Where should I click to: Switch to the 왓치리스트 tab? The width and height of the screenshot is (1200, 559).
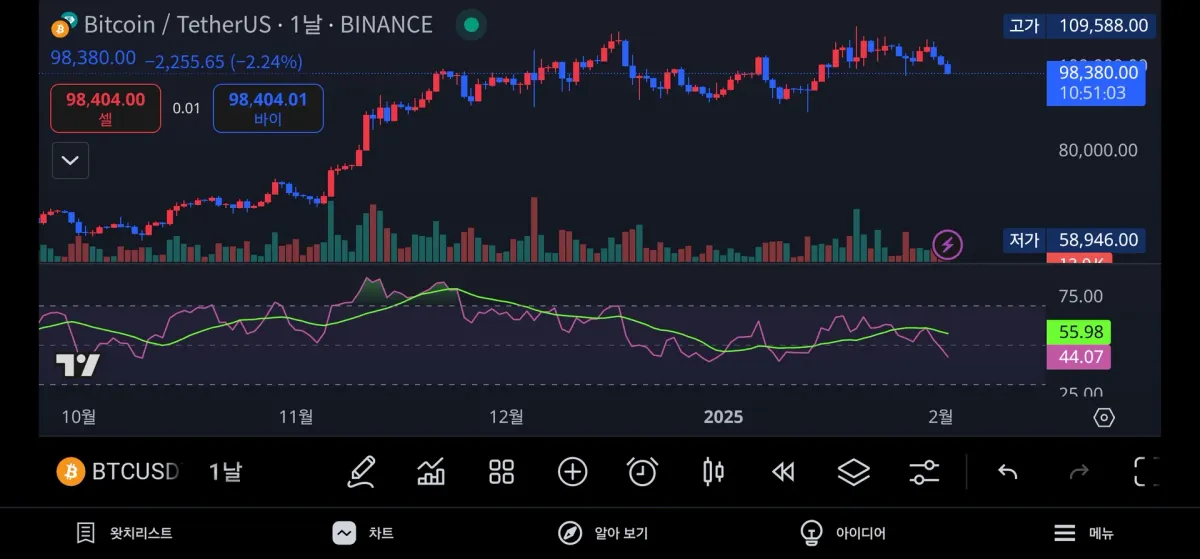(125, 533)
